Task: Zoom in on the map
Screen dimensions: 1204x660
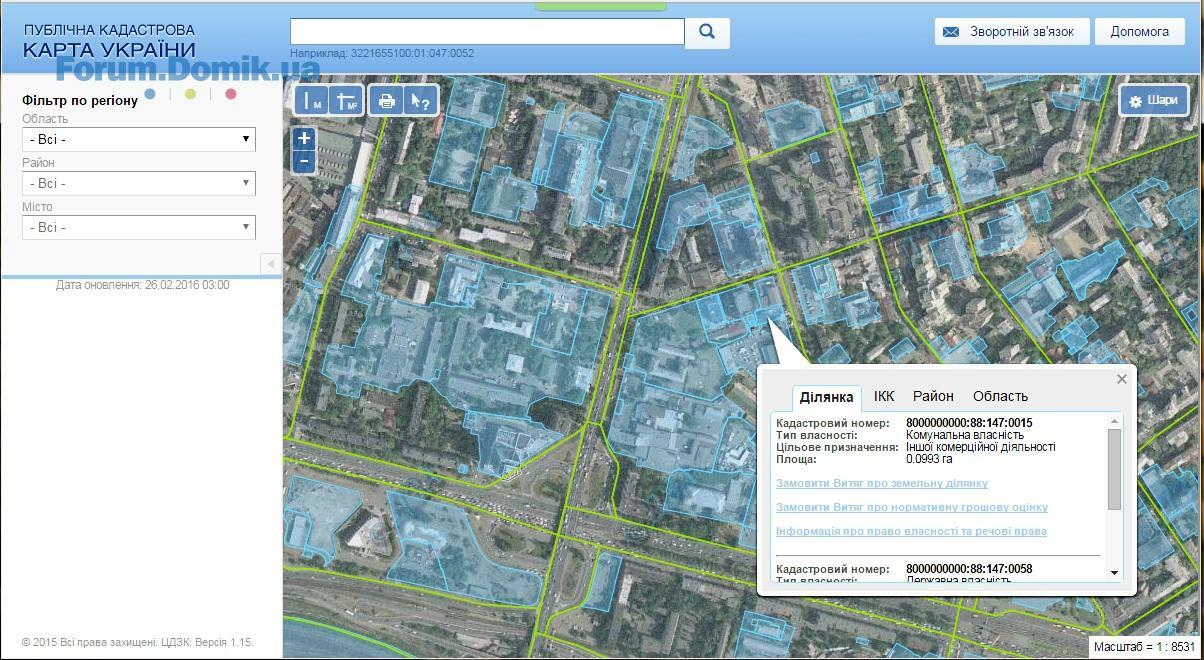Action: point(305,139)
